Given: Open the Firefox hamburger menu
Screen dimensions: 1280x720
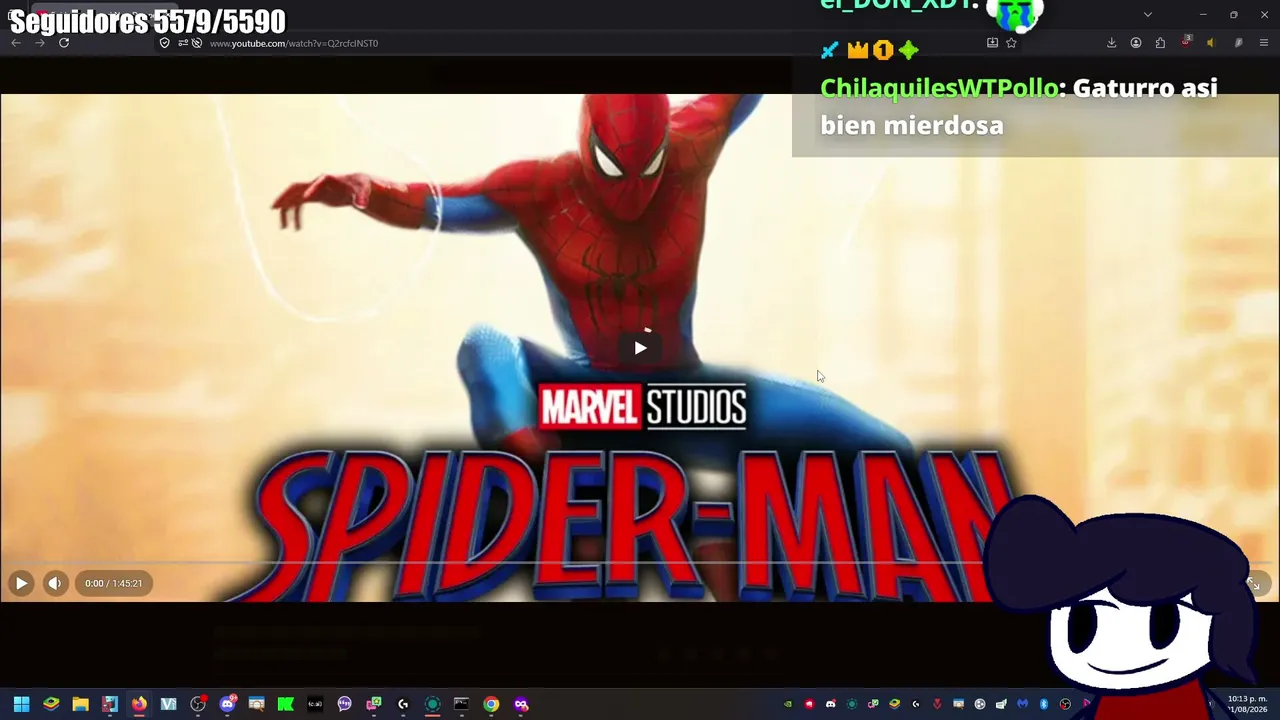Looking at the screenshot, I should 1264,43.
